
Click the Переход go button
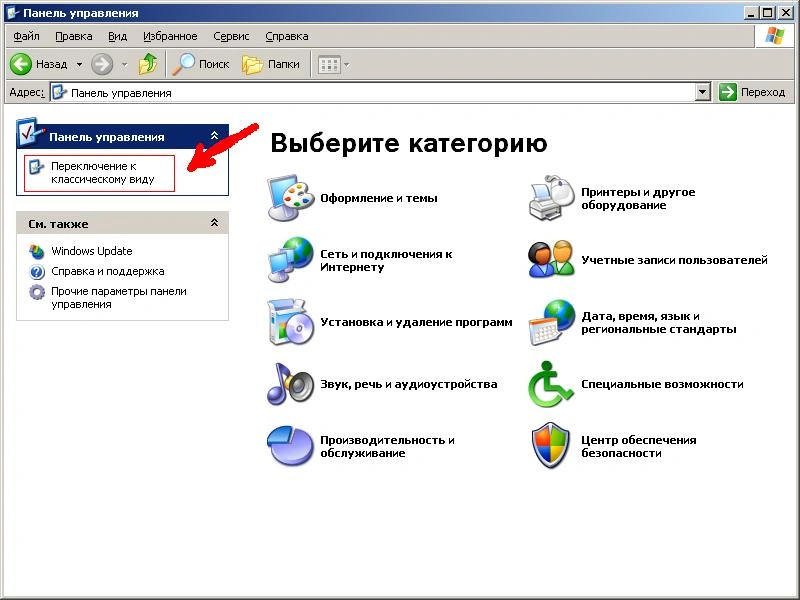(x=754, y=92)
